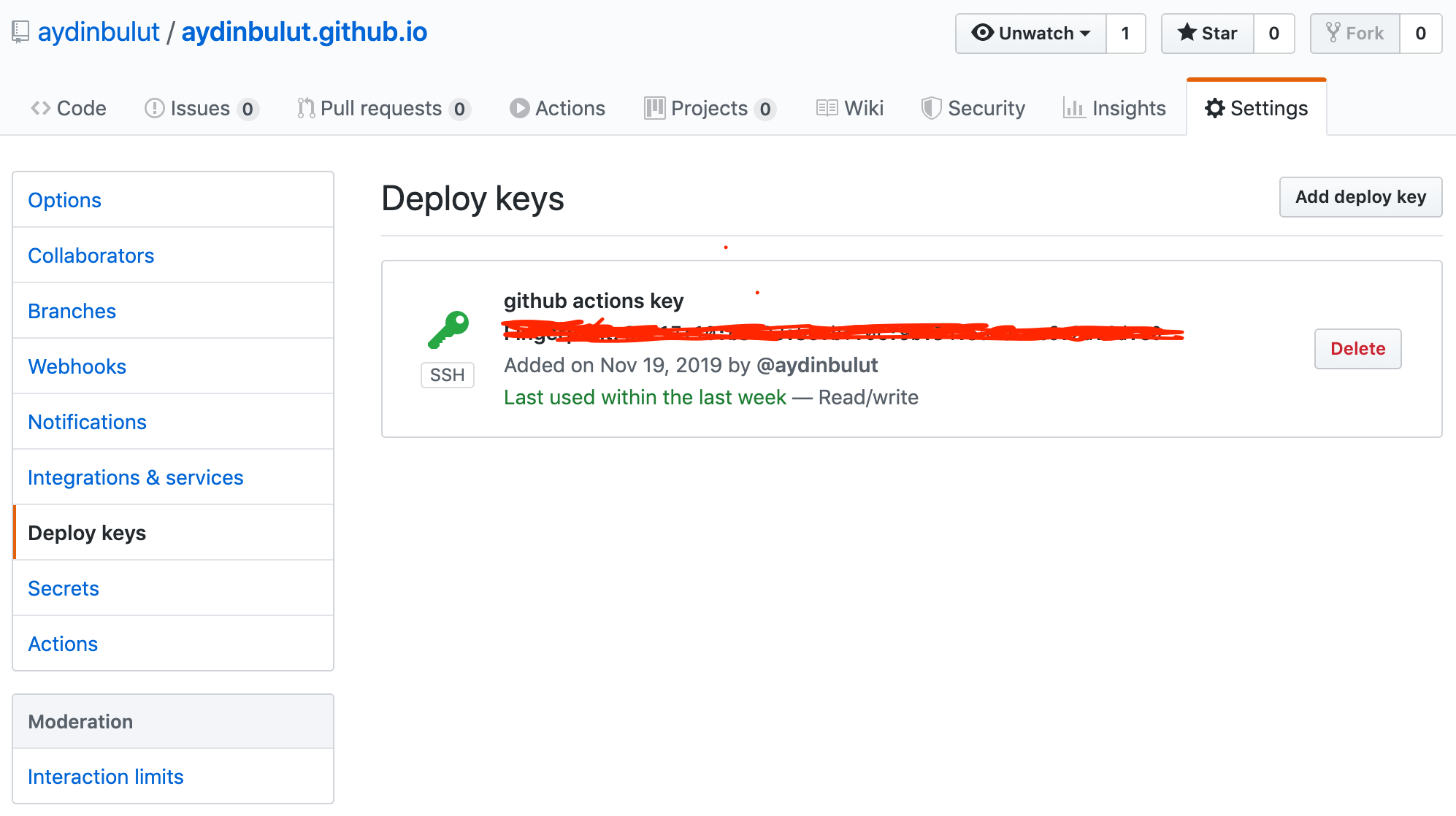The width and height of the screenshot is (1456, 816).
Task: Click the eye icon on Unwatch button
Action: (983, 32)
